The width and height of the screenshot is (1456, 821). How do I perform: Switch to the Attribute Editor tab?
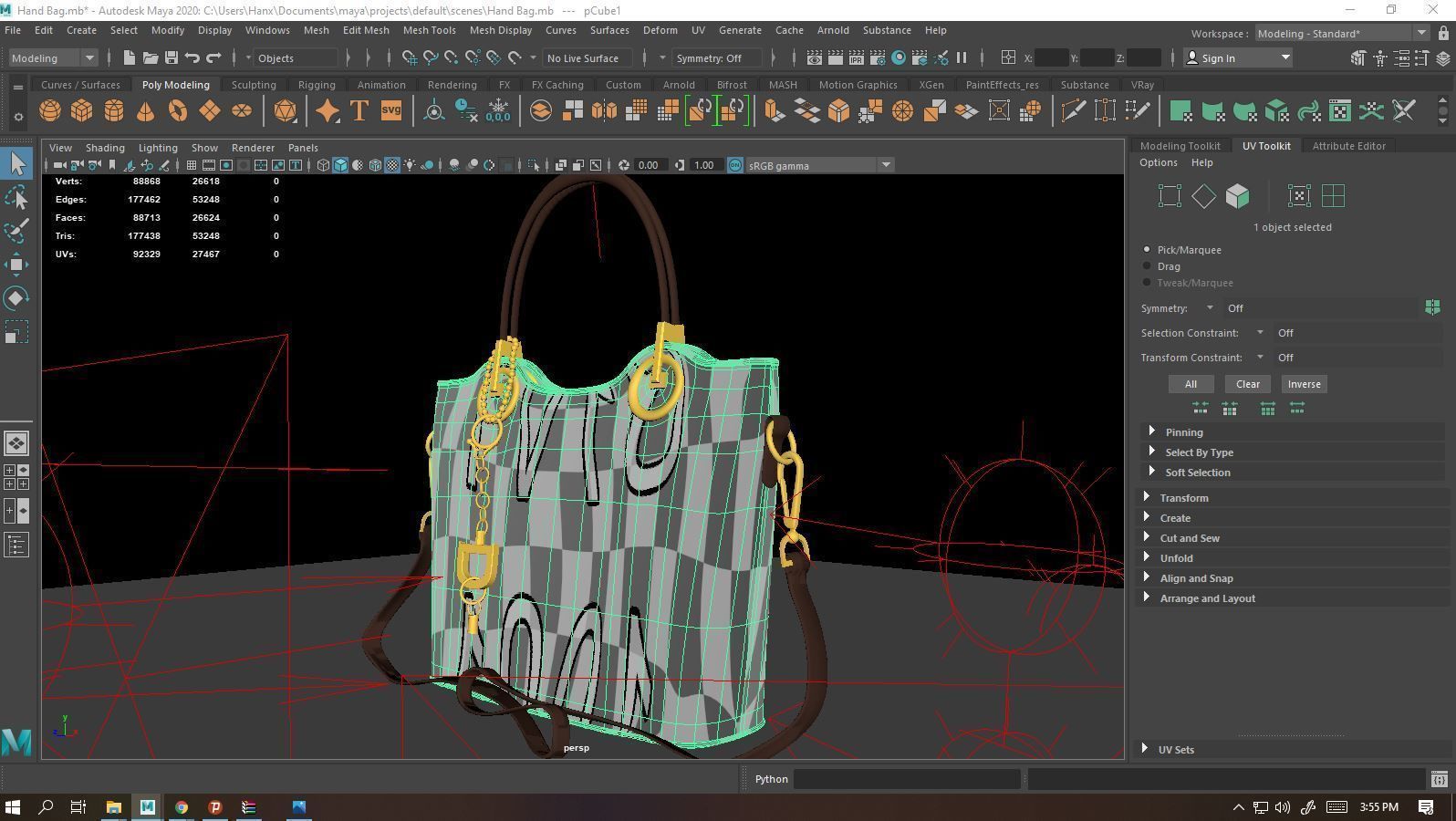(x=1348, y=146)
